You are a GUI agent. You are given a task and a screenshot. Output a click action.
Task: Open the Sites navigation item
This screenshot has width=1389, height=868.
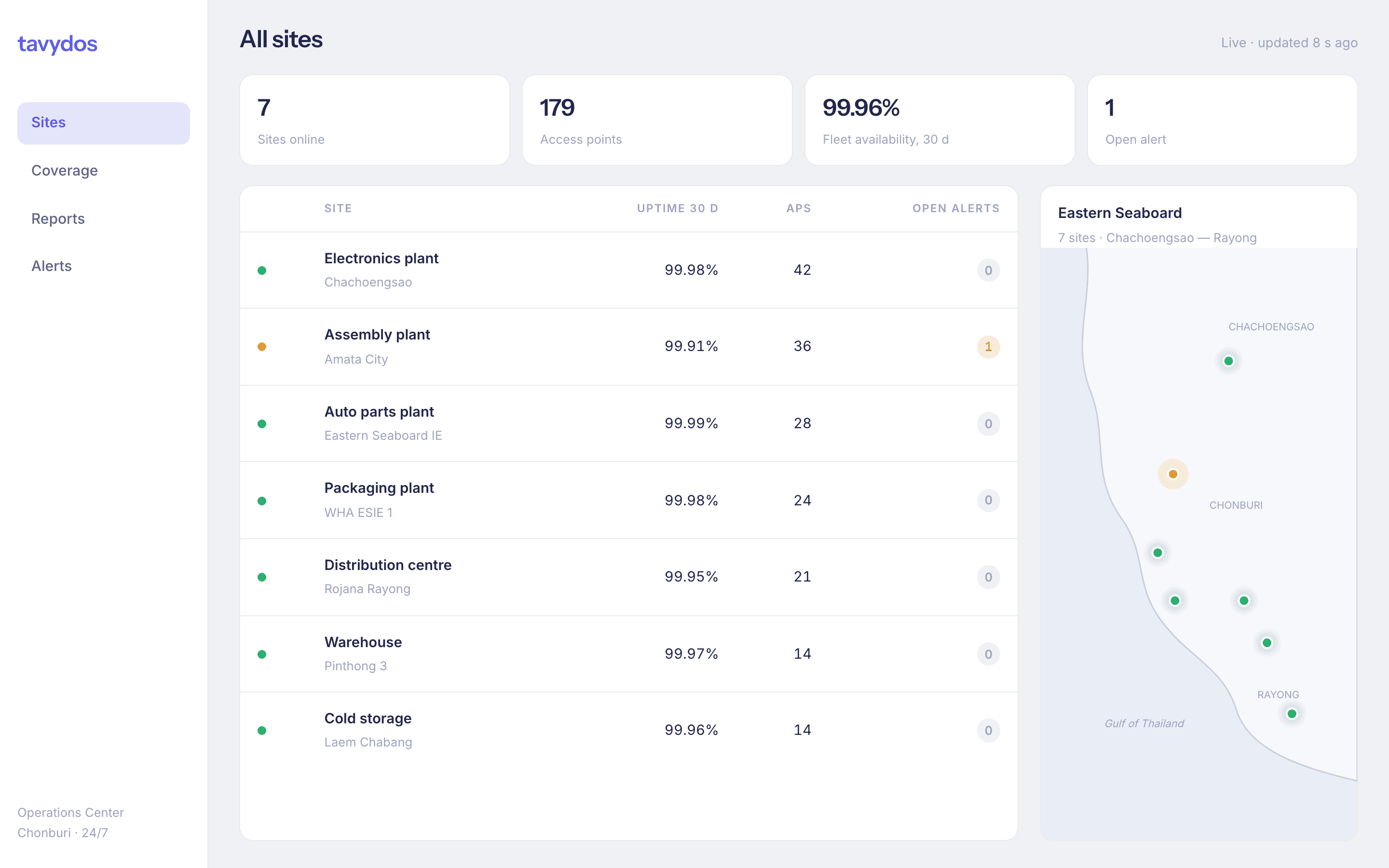point(103,123)
